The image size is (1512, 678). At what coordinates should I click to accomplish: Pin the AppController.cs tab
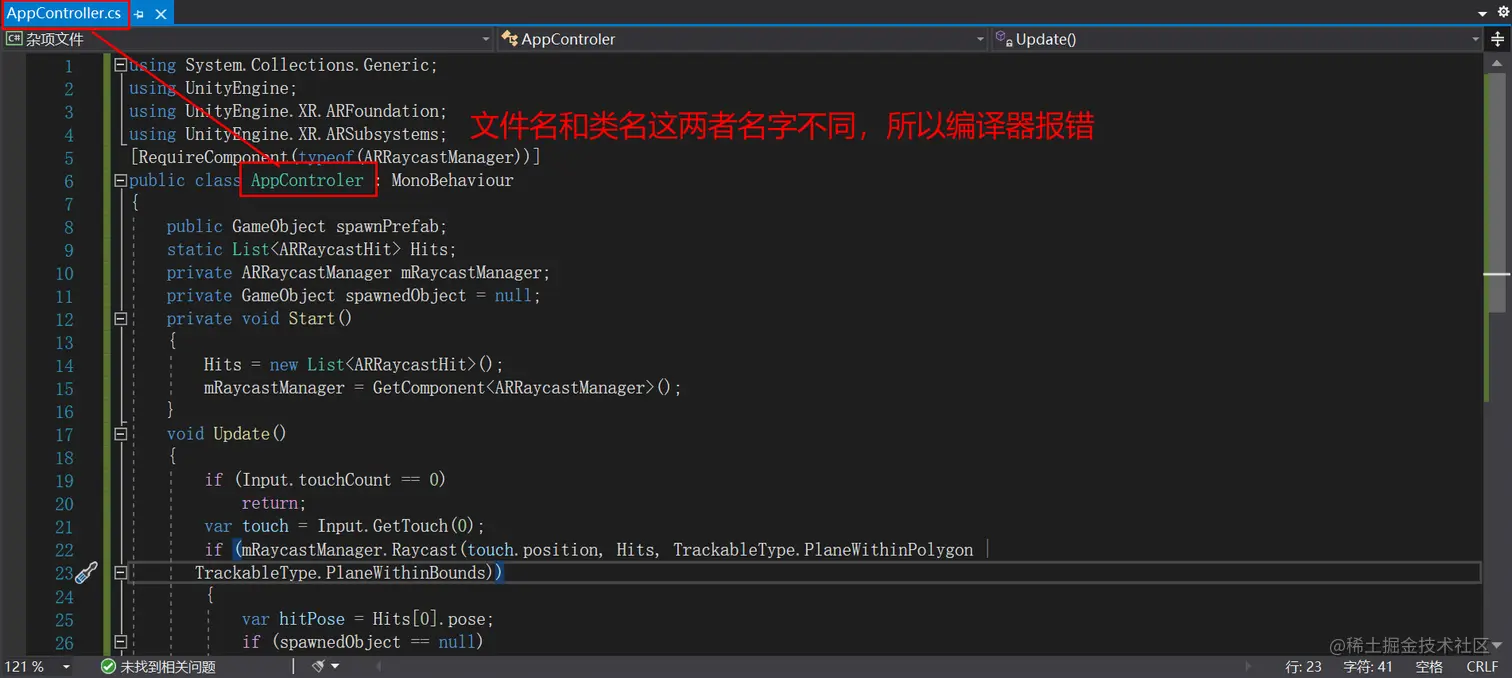click(139, 14)
